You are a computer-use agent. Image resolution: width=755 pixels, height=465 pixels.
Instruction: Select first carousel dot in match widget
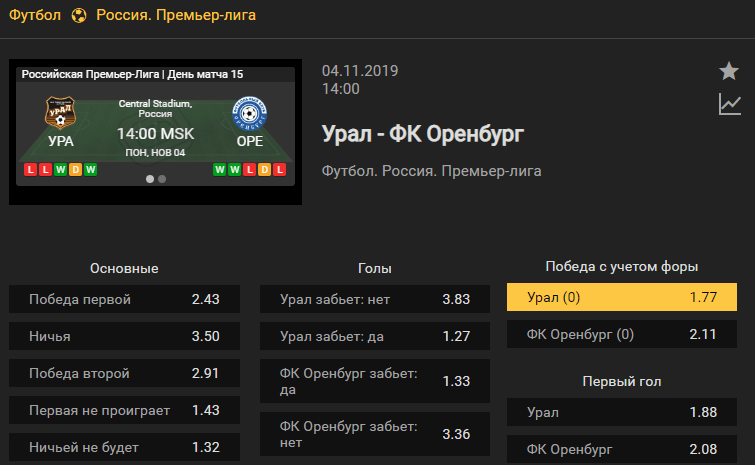click(150, 179)
